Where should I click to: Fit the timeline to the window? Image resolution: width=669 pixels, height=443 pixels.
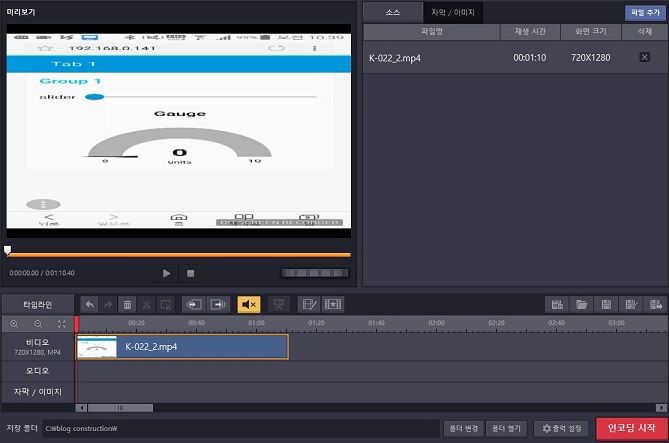coord(62,324)
